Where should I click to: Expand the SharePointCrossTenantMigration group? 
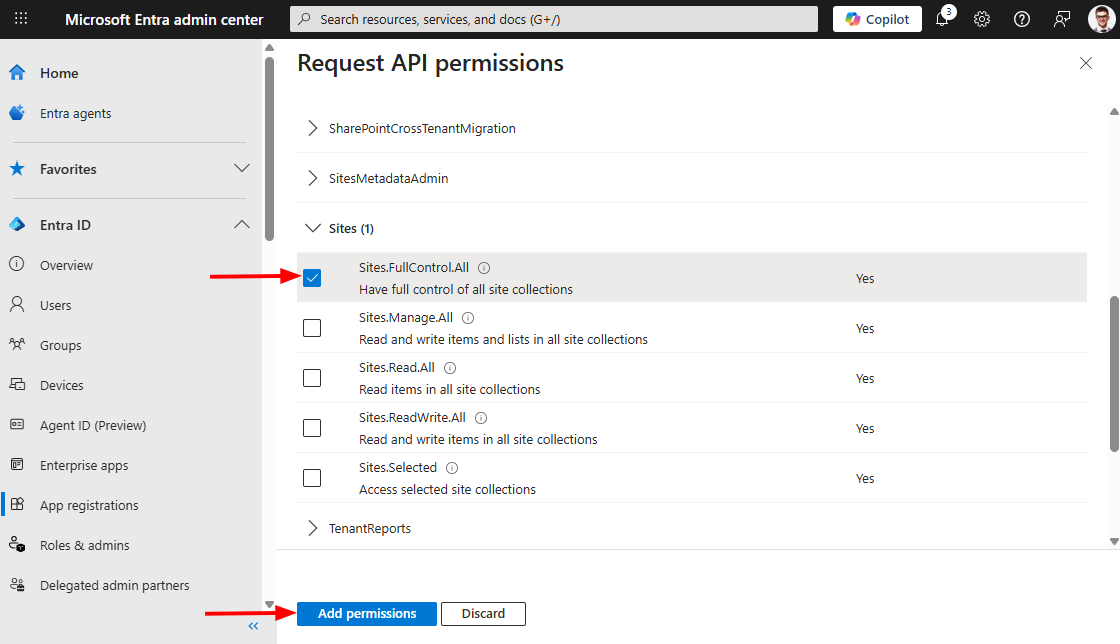pos(314,128)
